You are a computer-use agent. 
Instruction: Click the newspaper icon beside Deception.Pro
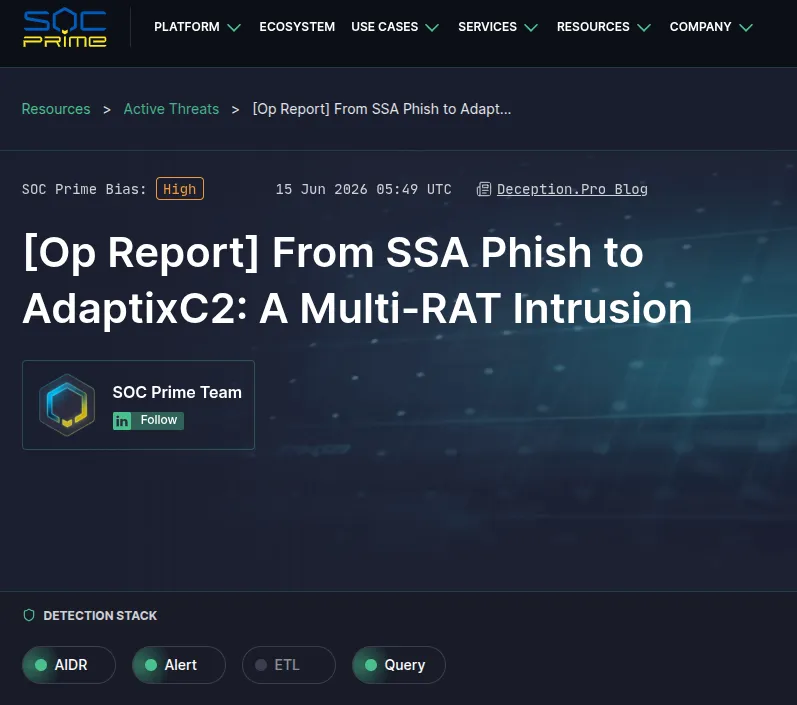pyautogui.click(x=484, y=189)
